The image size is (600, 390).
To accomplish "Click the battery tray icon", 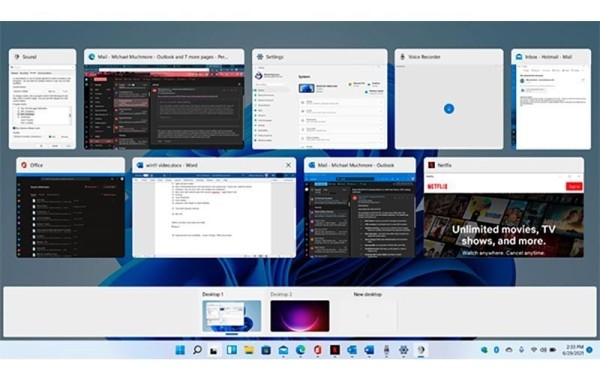I will (x=553, y=350).
